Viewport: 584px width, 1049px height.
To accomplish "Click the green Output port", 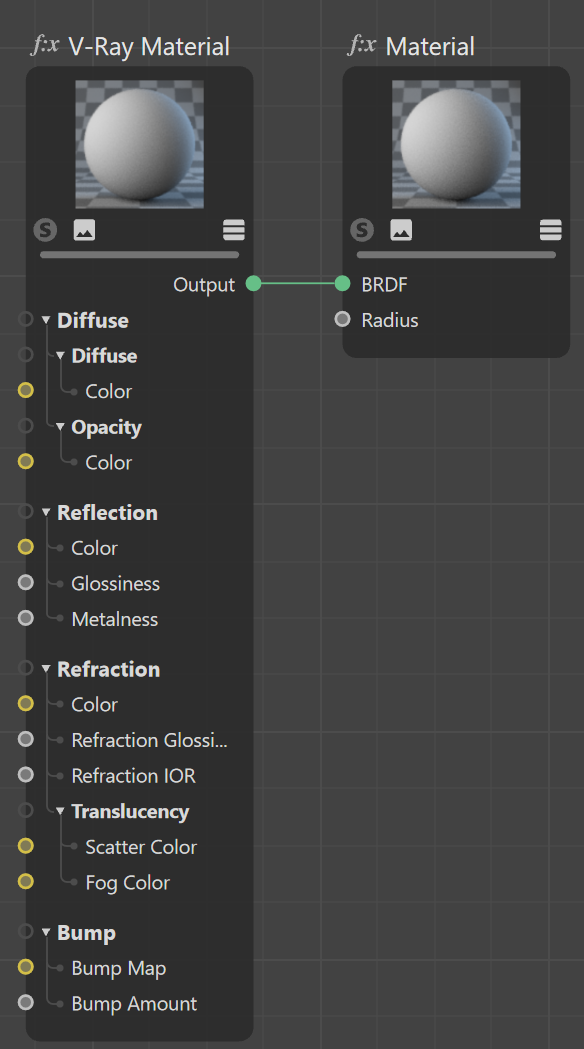I will [x=254, y=284].
